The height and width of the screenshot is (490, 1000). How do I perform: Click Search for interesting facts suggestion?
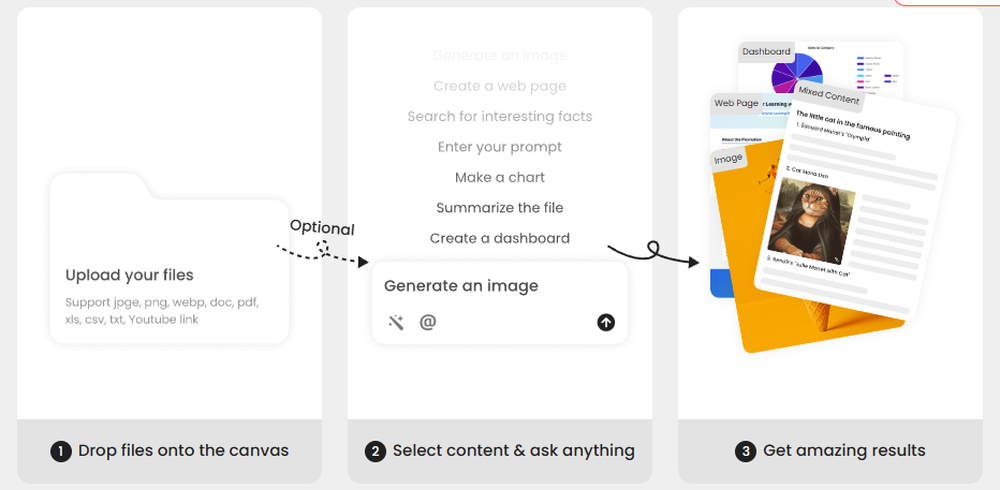point(500,116)
